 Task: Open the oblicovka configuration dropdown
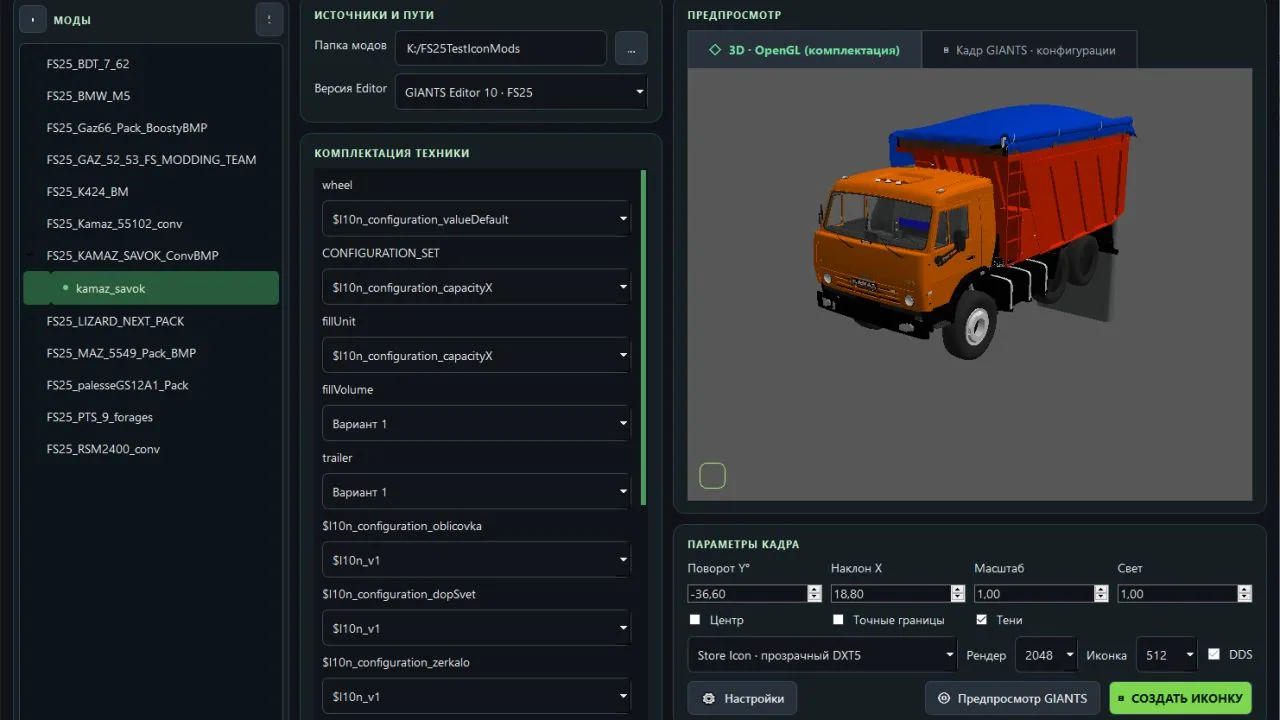(476, 560)
